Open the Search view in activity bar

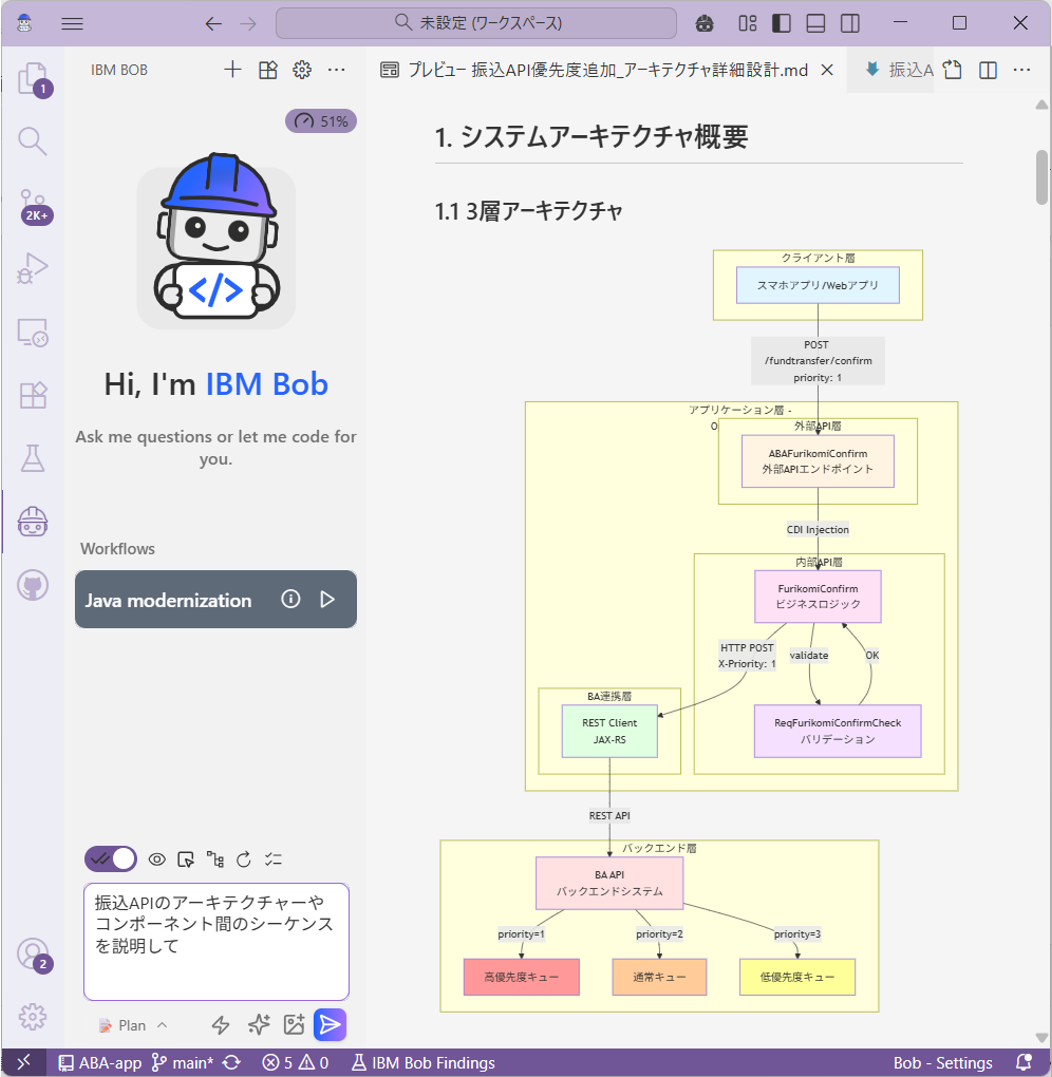(x=33, y=141)
